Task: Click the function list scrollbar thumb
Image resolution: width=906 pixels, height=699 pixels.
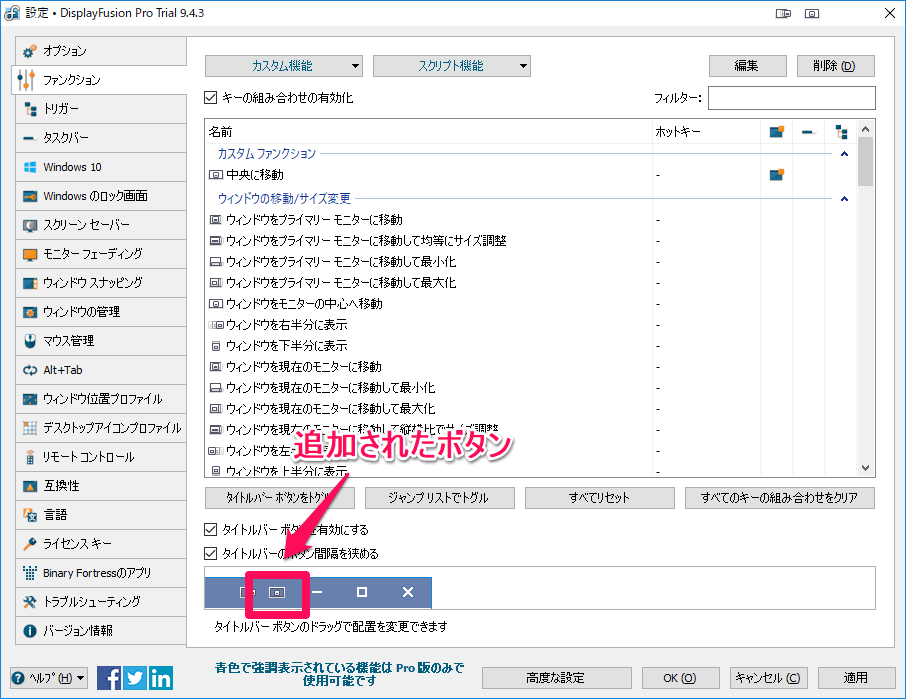Action: click(865, 162)
